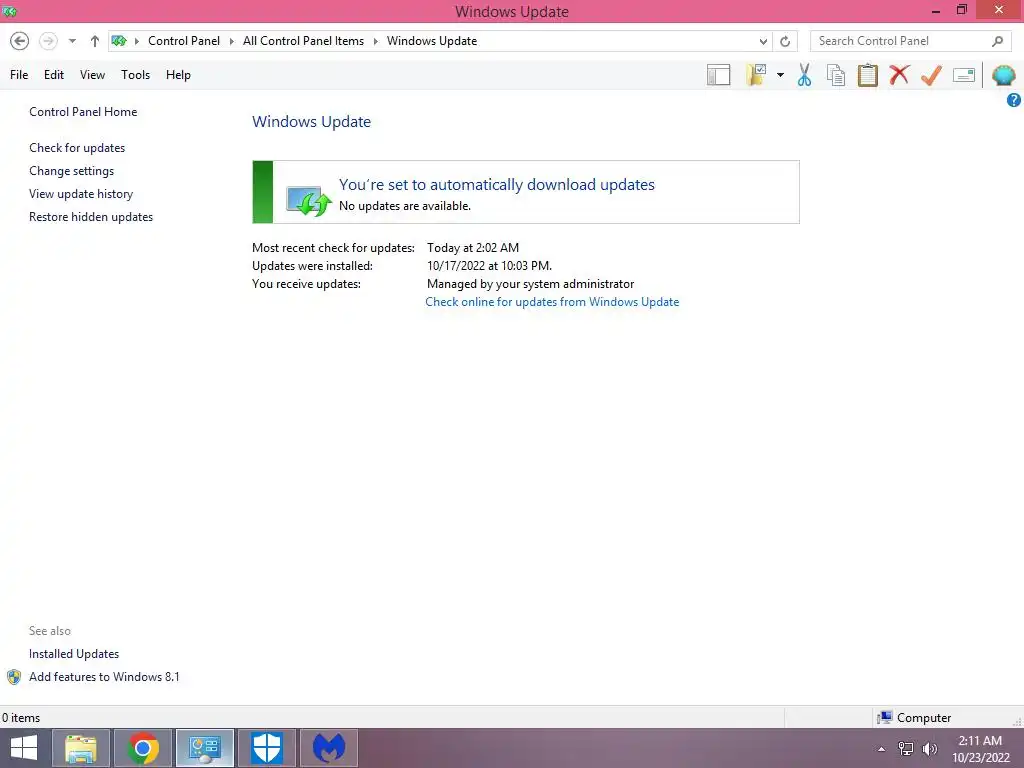Open View update history
The width and height of the screenshot is (1024, 768).
click(81, 194)
